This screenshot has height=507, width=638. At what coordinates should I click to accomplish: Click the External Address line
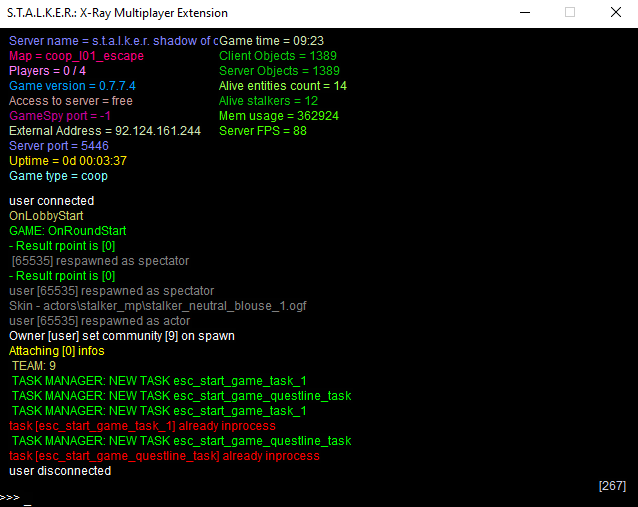(x=105, y=131)
